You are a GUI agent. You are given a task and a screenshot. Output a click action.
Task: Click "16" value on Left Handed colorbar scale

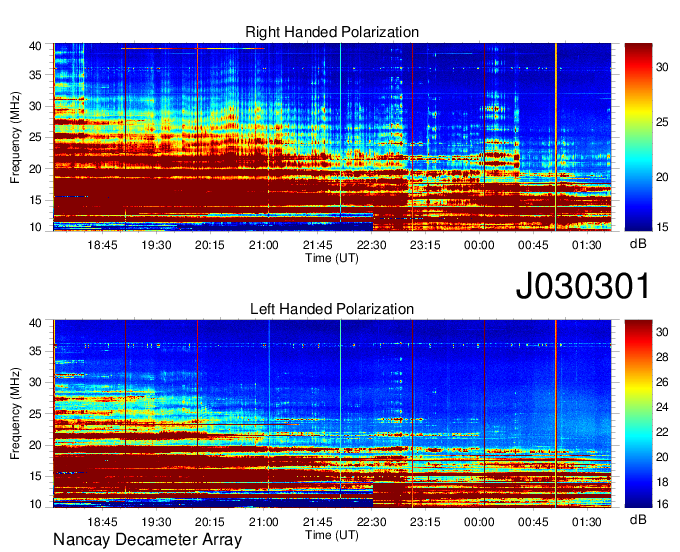point(662,504)
